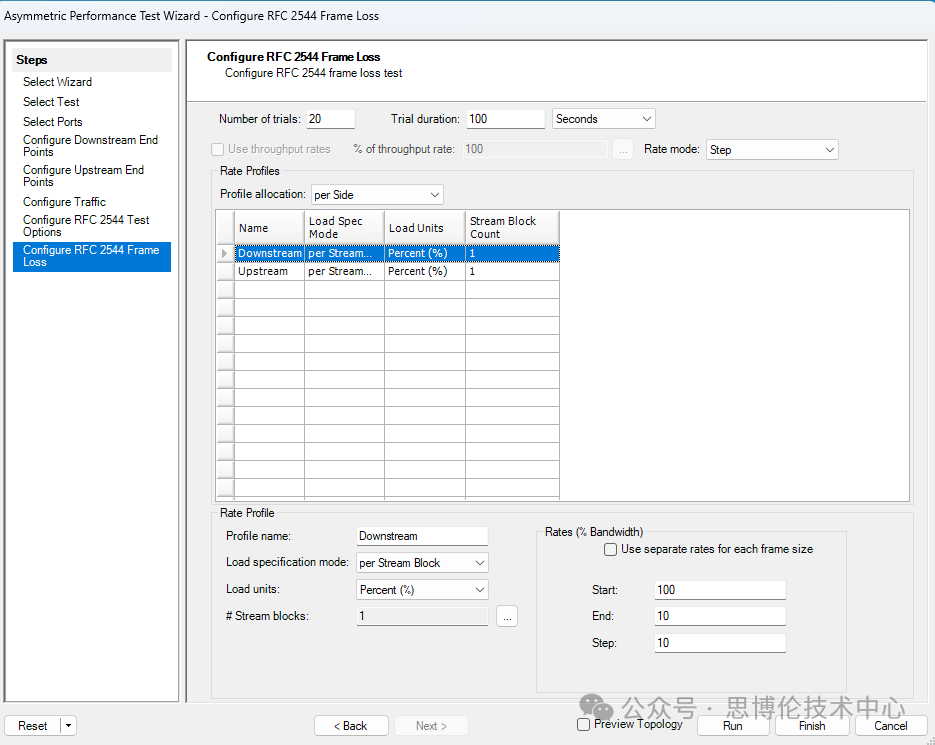
Task: Click the Finish button
Action: 811,726
